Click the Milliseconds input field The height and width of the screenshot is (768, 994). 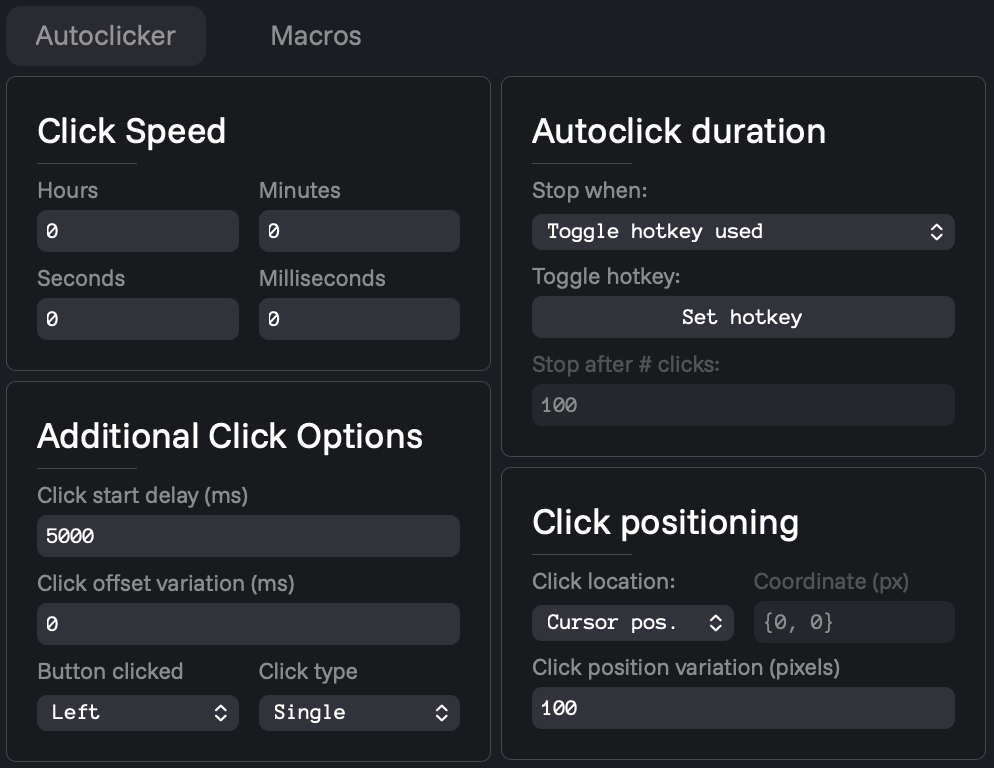coord(359,319)
